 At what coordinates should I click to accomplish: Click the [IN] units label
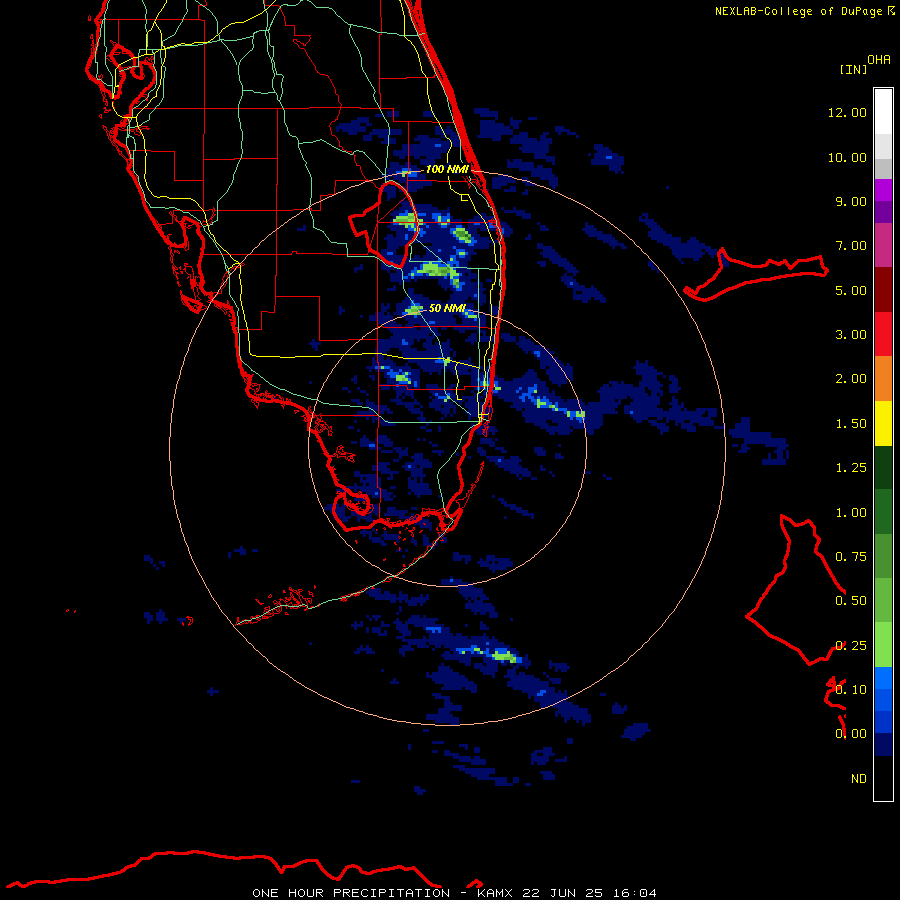point(853,69)
